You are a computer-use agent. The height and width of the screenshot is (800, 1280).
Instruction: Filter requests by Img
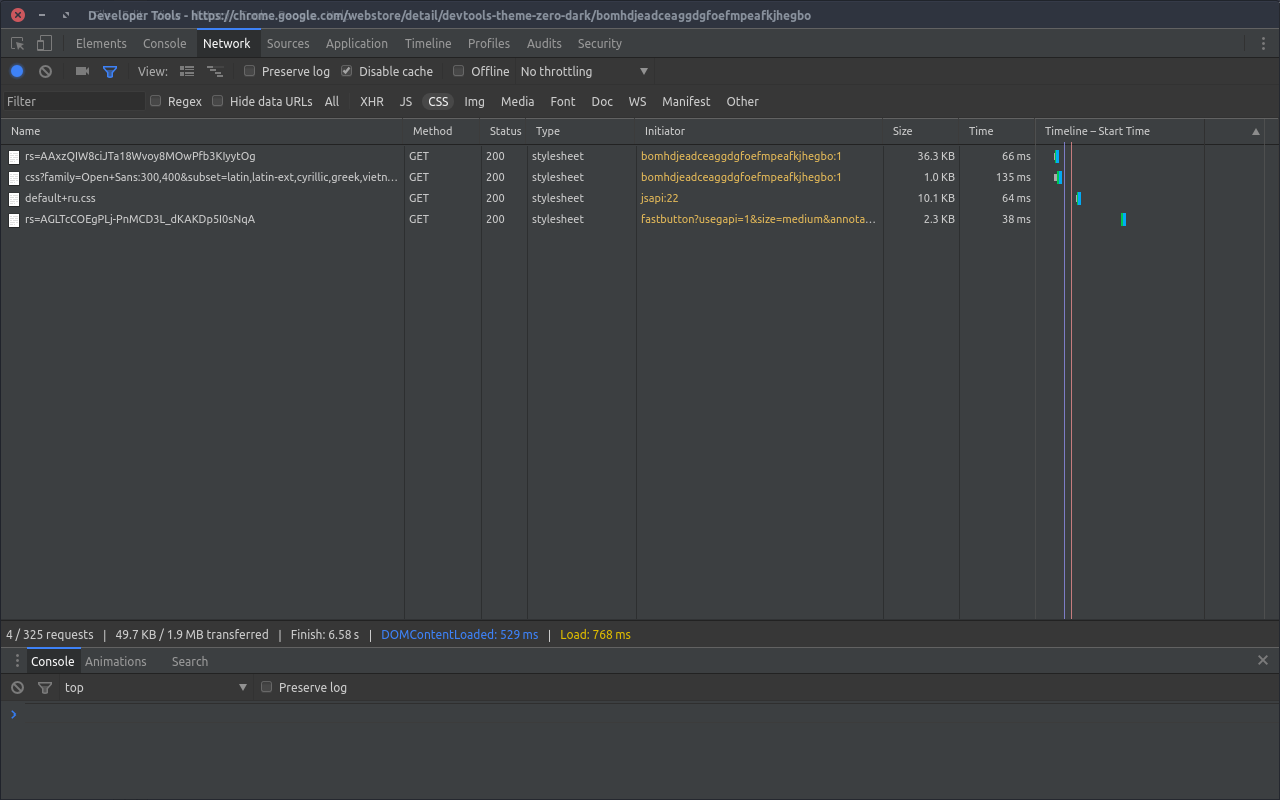pos(474,101)
